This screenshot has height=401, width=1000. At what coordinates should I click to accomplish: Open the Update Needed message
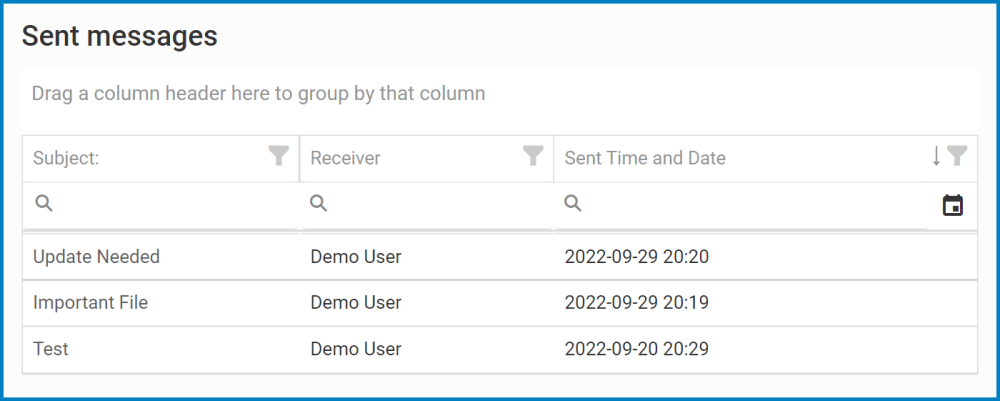96,257
